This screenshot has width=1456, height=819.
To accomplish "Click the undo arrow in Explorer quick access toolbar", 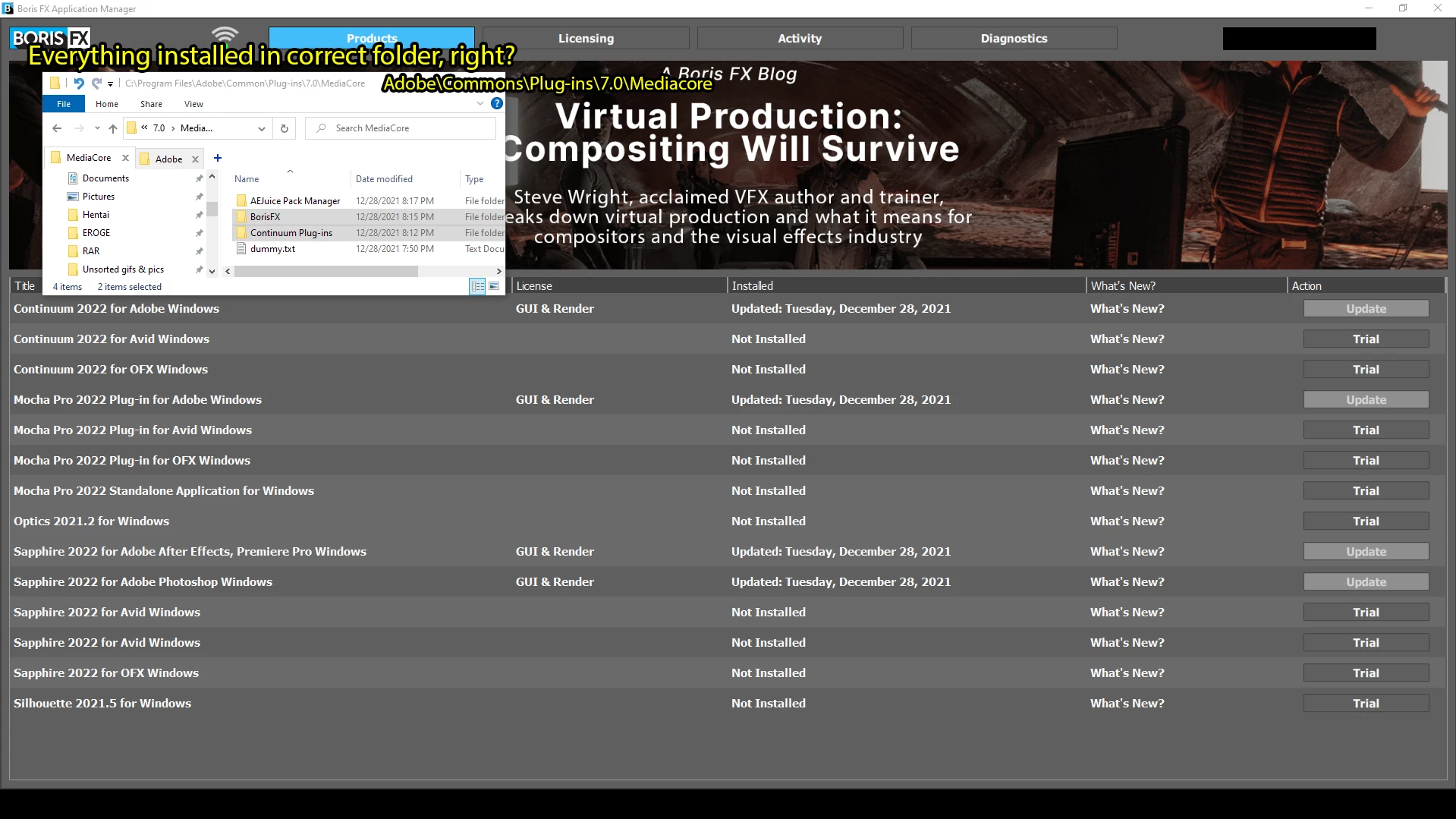I will [79, 83].
